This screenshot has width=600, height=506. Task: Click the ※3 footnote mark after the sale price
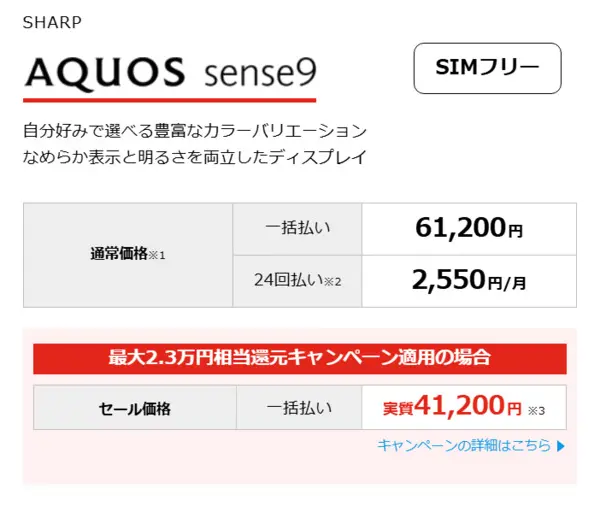(x=537, y=409)
